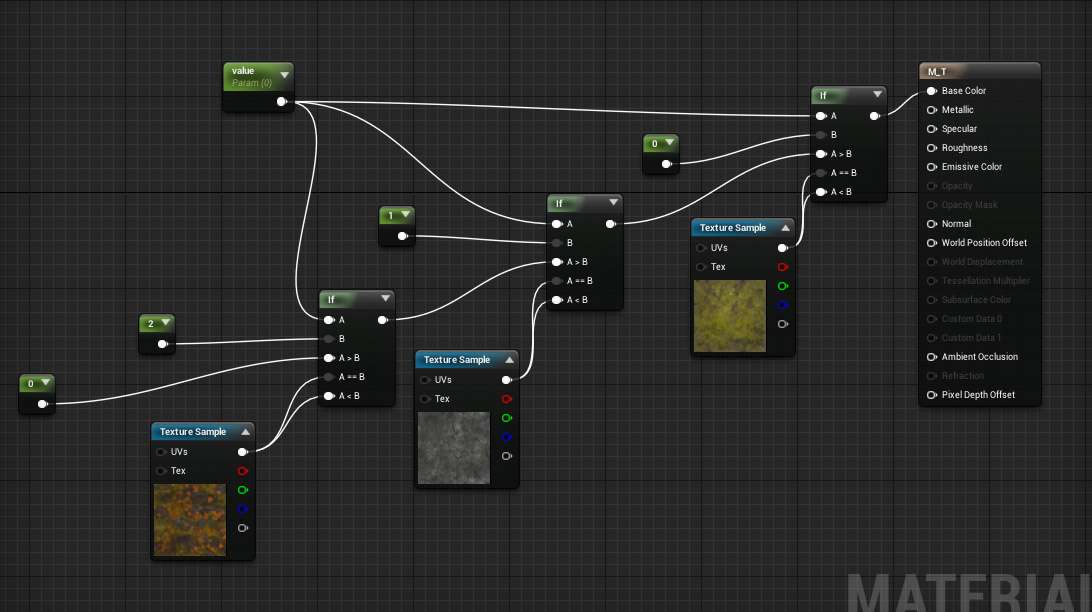The image size is (1092, 612).
Task: Click the World Position Offset input pin
Action: click(932, 243)
